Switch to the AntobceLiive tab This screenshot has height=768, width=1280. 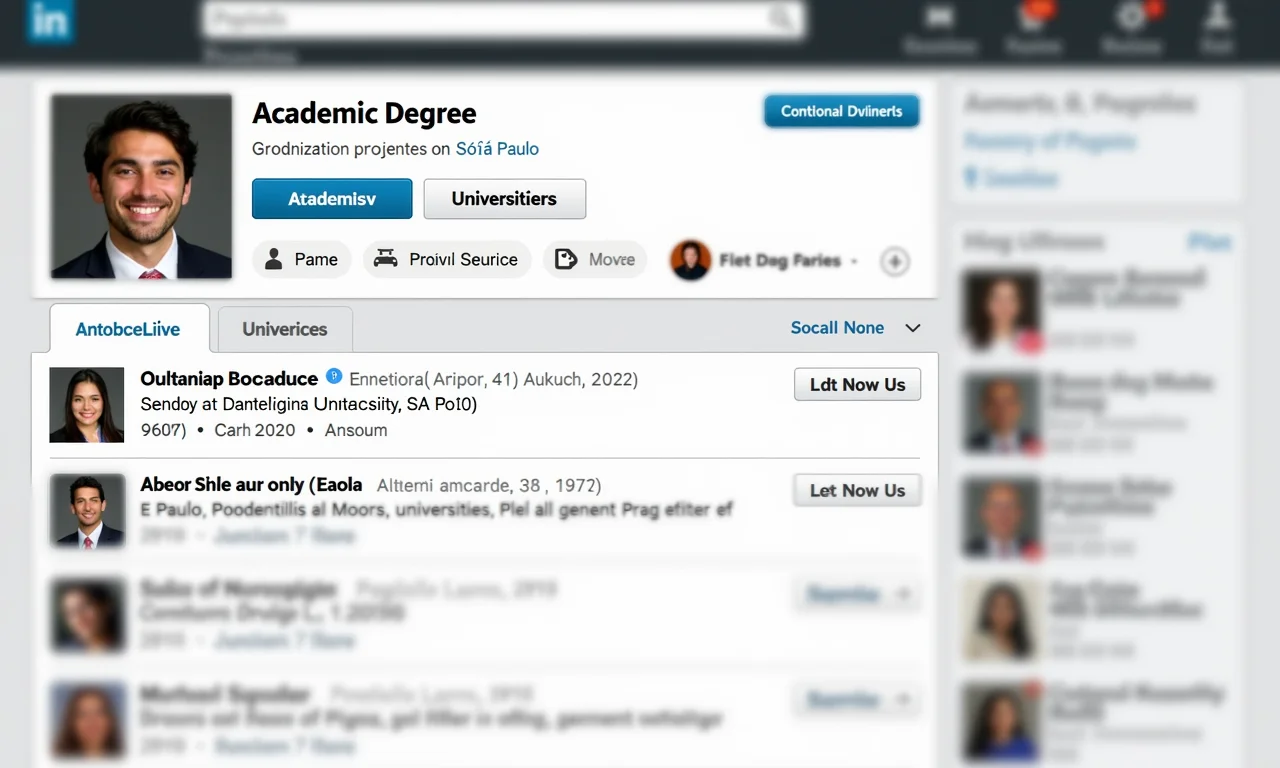[x=128, y=328]
